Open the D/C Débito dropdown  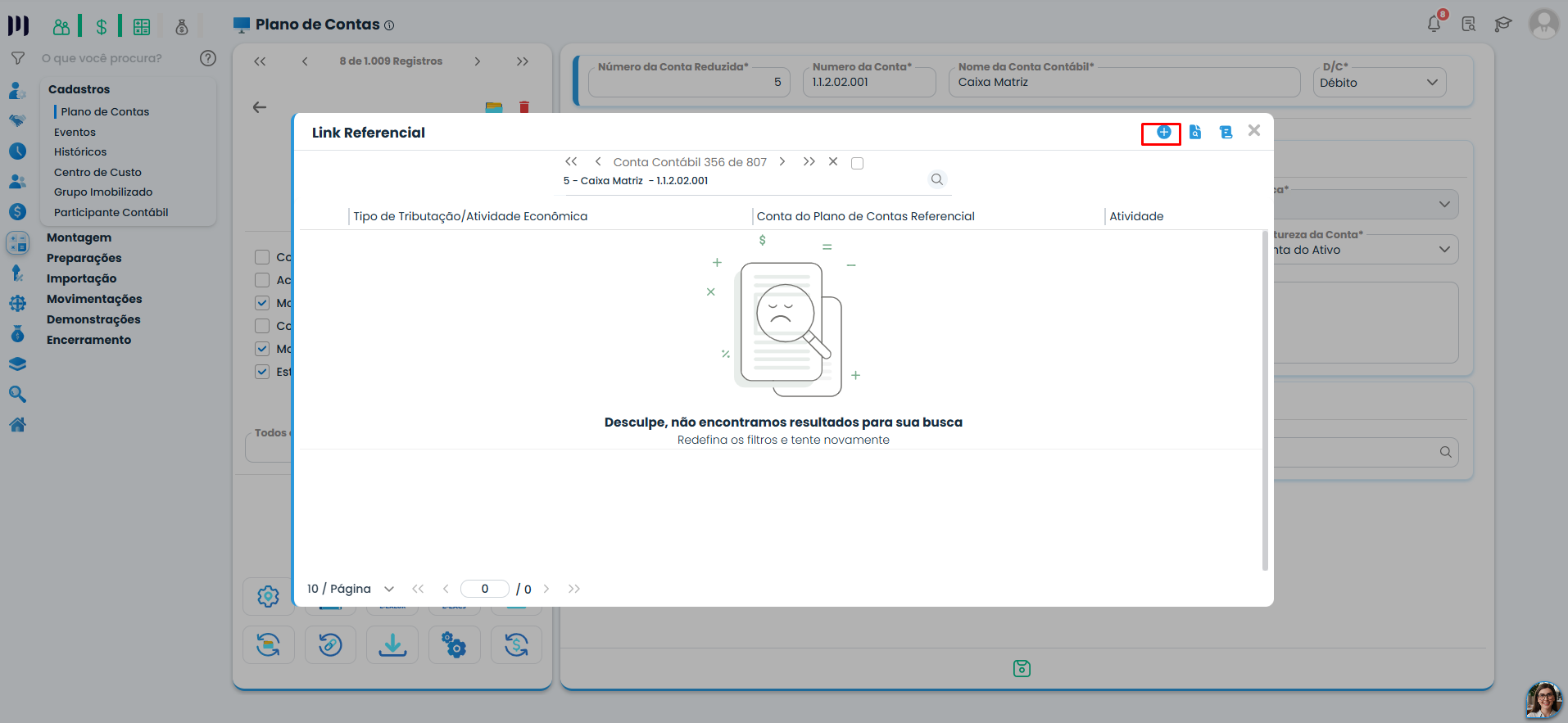pos(1380,83)
